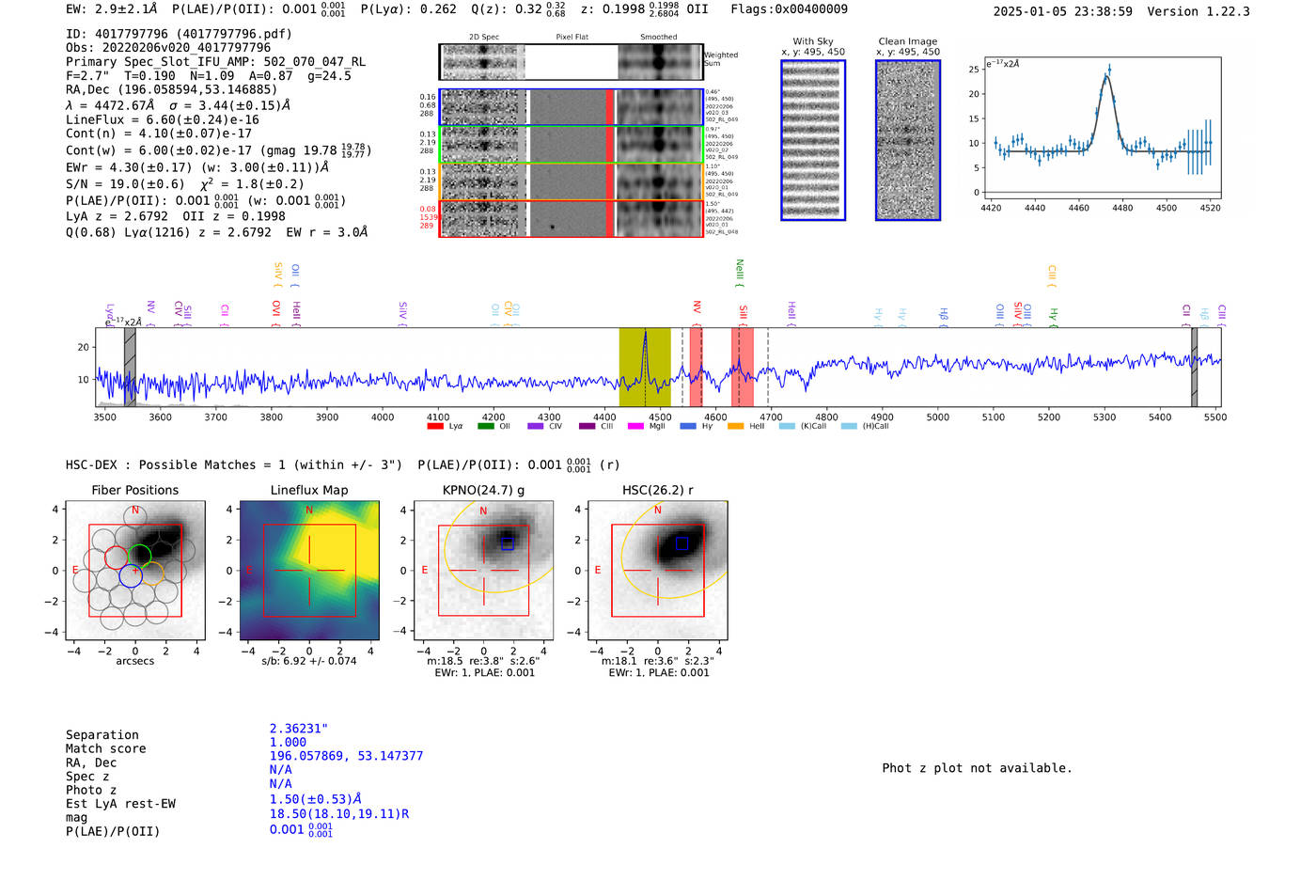The width and height of the screenshot is (1316, 896).
Task: Click the magenta MgII legend swatch
Action: point(635,426)
